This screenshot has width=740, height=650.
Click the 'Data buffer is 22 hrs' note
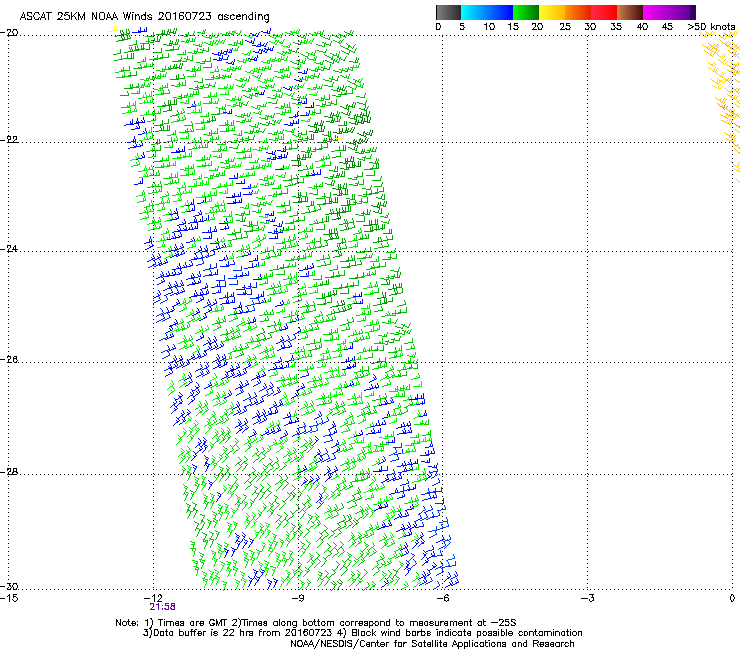pyautogui.click(x=362, y=633)
